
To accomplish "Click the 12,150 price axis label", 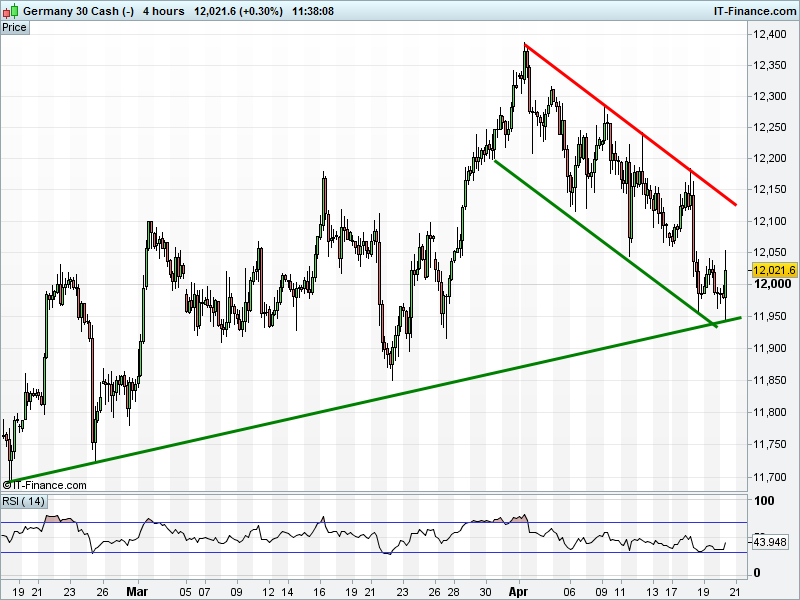I will click(x=770, y=189).
